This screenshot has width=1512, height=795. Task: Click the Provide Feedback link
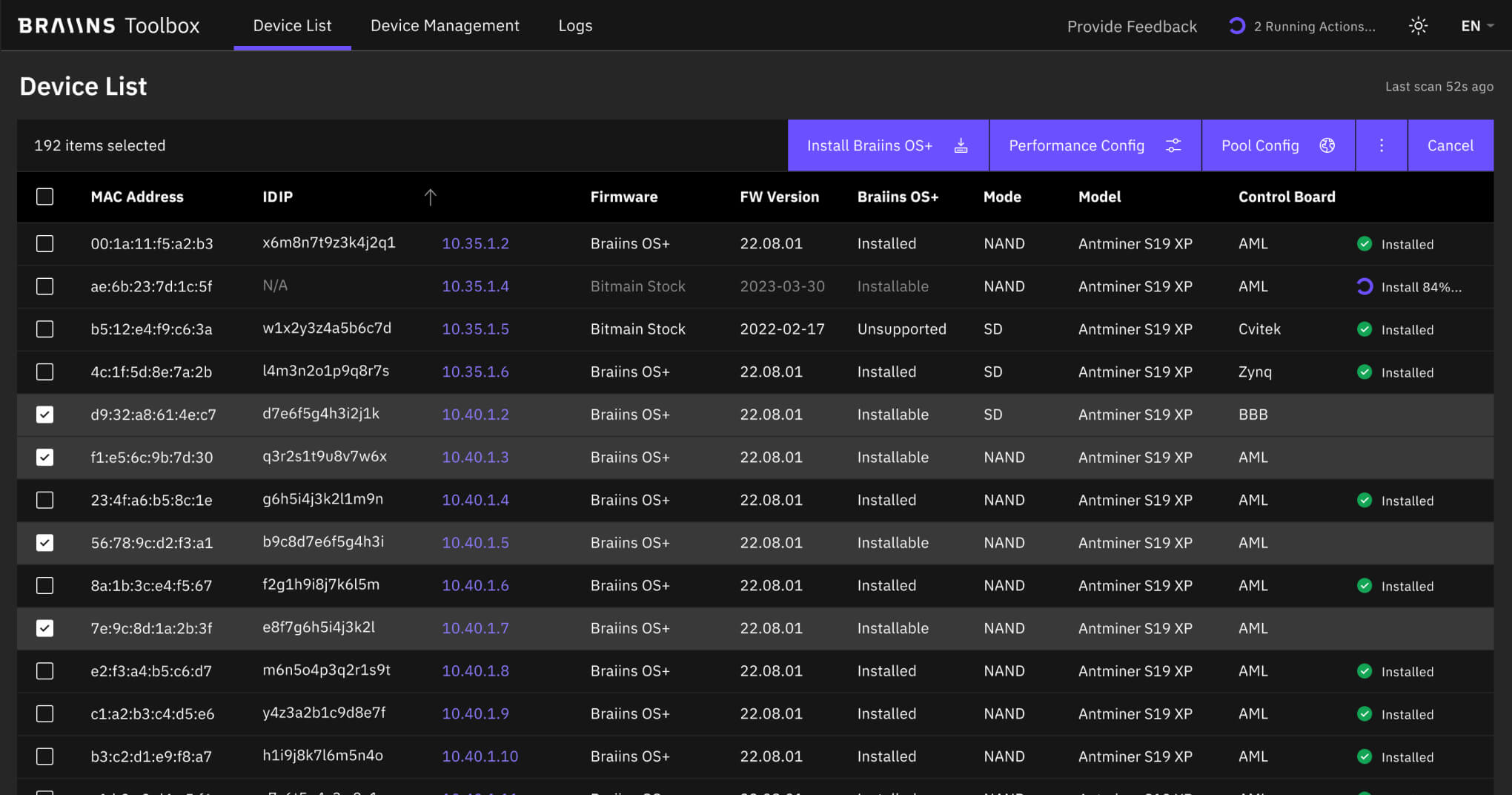pos(1132,27)
